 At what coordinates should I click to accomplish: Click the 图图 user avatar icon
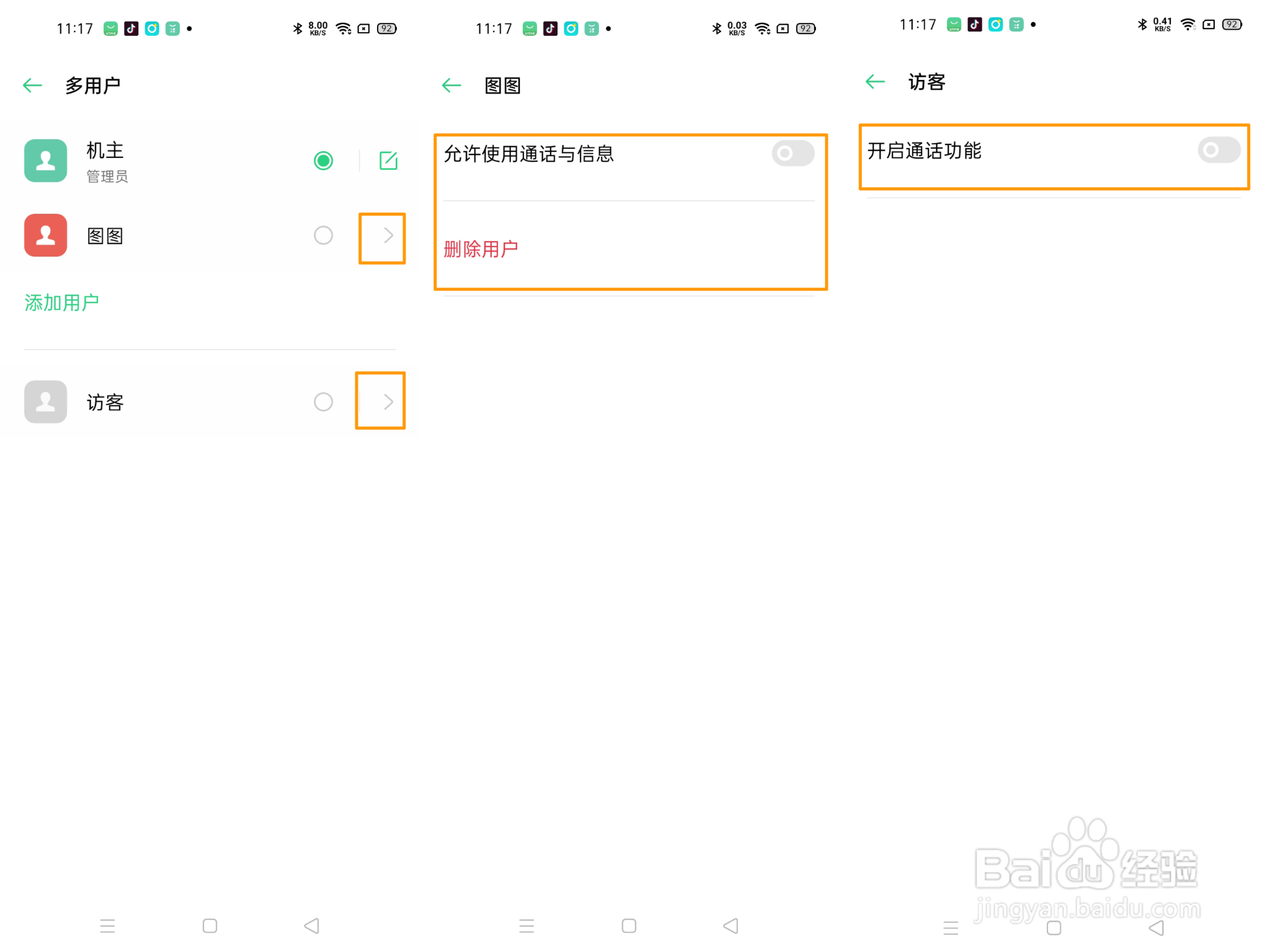[45, 236]
